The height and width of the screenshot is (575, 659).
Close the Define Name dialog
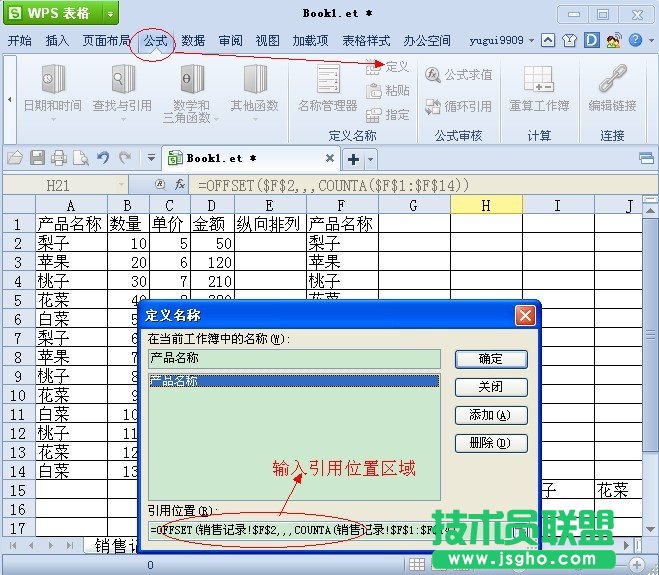tap(525, 316)
